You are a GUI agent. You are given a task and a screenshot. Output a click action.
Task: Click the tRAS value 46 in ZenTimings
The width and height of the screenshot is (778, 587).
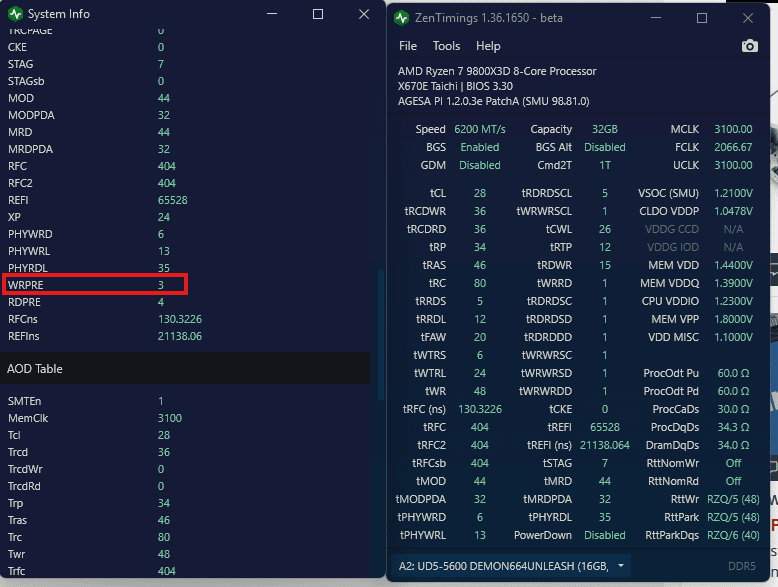[x=480, y=265]
